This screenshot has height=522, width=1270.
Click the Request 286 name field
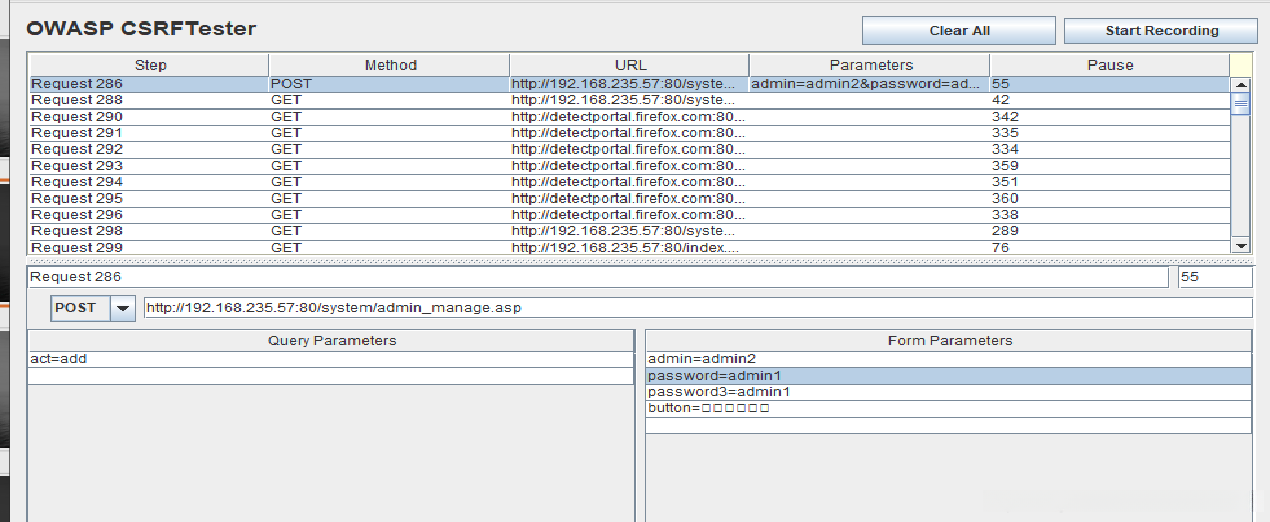pyautogui.click(x=597, y=277)
